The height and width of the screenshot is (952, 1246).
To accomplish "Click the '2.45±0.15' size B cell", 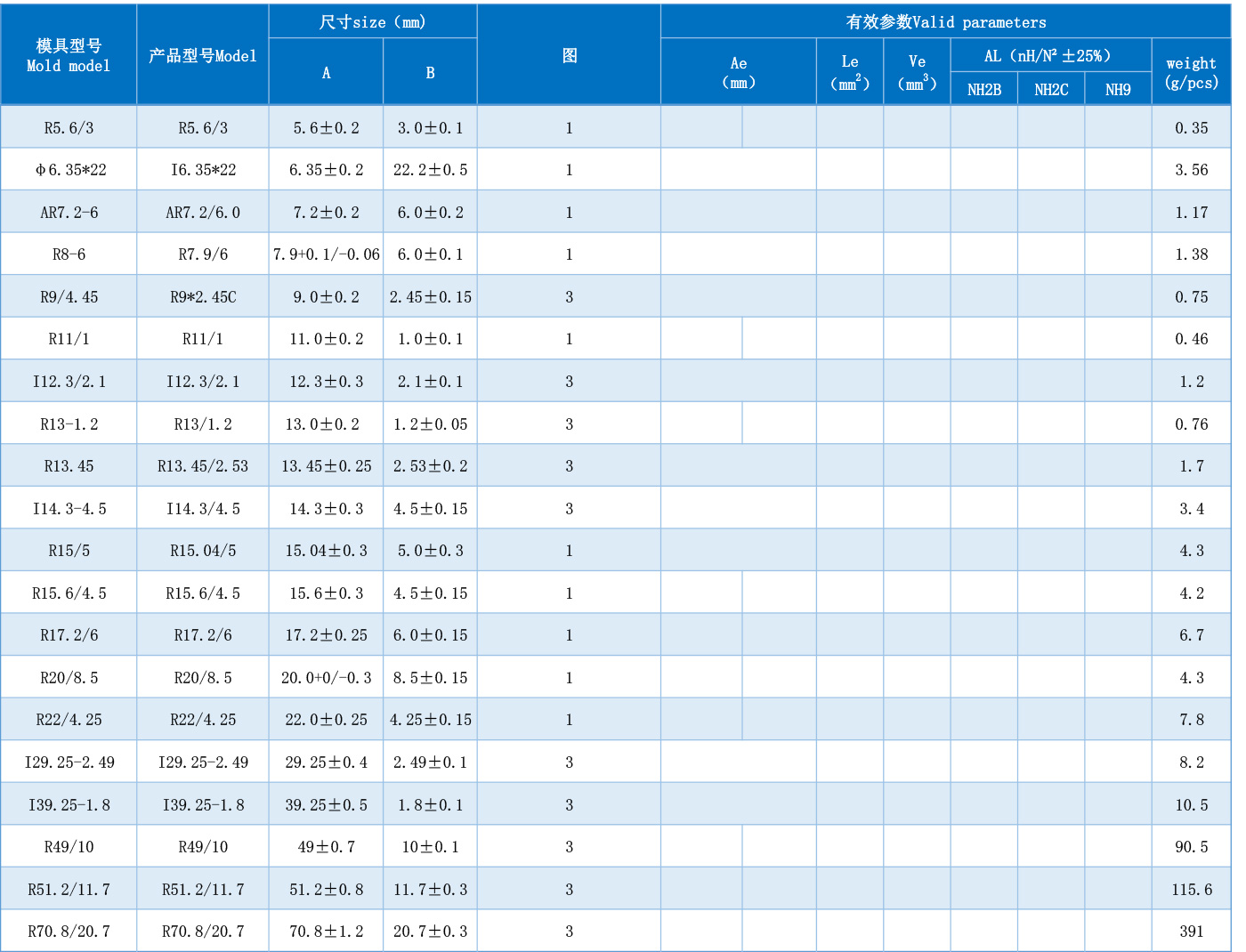I will coord(430,297).
